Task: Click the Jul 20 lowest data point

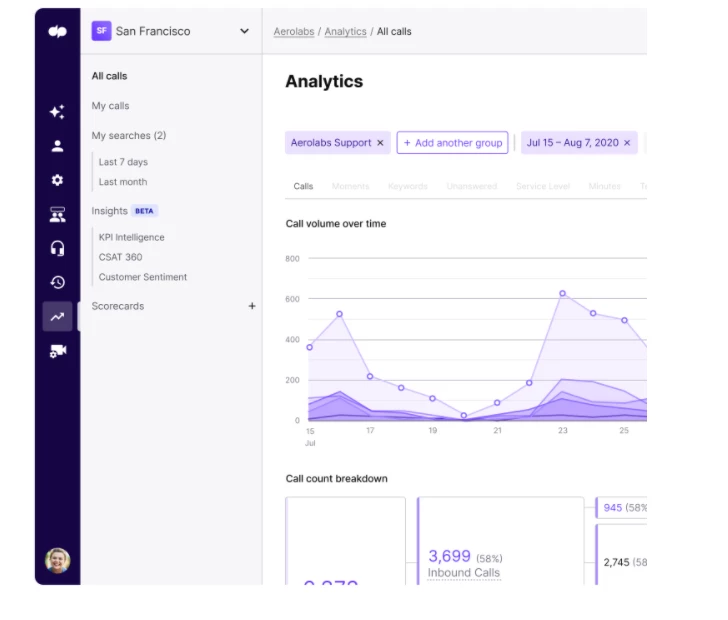Action: click(464, 415)
